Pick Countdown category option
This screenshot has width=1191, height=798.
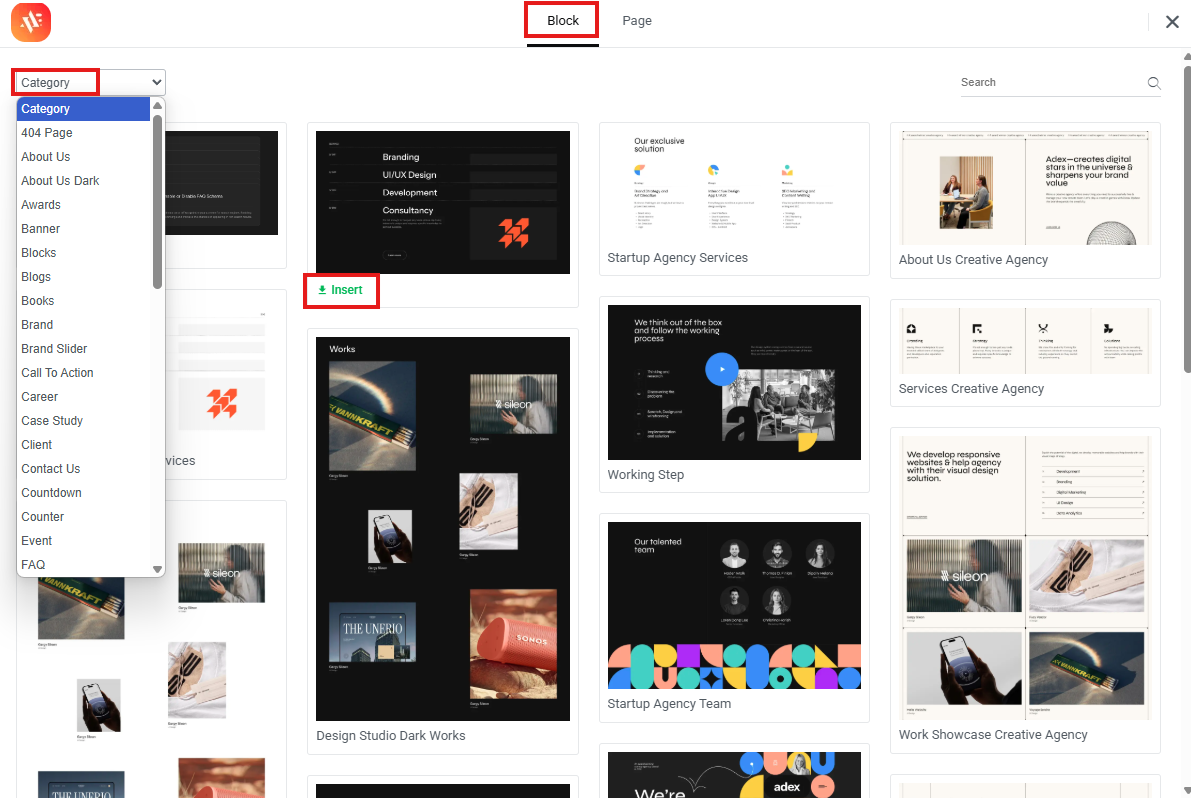coord(84,493)
